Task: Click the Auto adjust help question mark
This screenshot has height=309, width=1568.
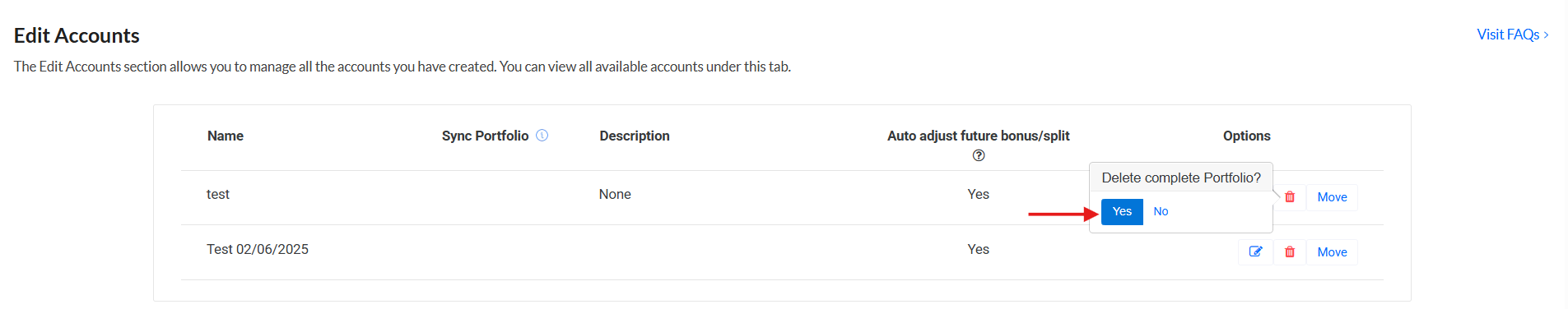Action: point(979,155)
